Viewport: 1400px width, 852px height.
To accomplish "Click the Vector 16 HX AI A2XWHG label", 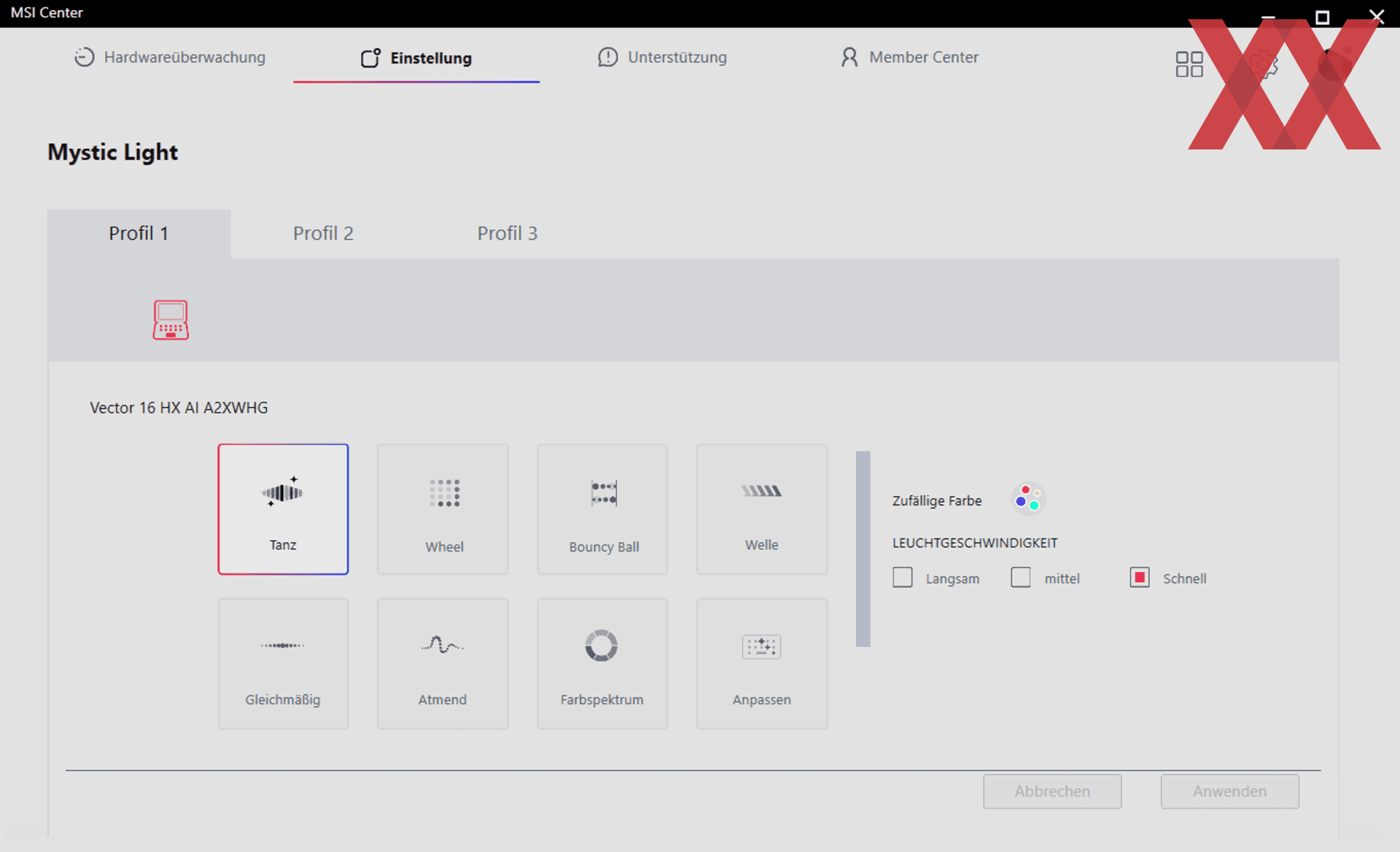I will [x=179, y=407].
